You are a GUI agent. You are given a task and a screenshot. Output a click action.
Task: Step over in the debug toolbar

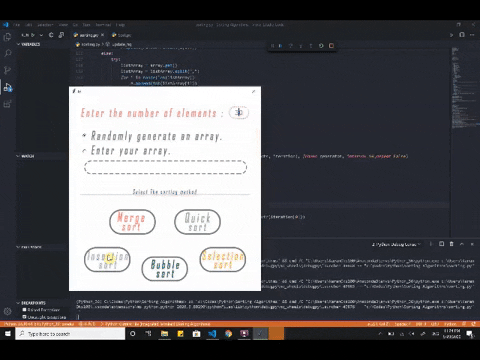coord(290,46)
